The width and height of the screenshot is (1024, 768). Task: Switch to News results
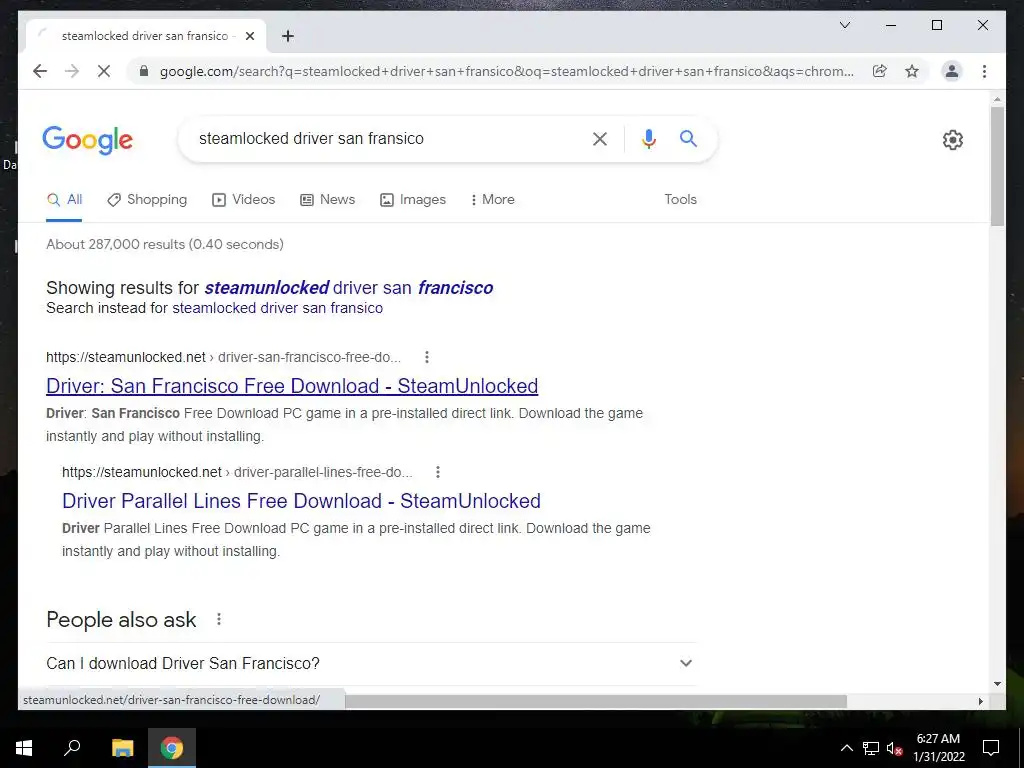point(327,199)
